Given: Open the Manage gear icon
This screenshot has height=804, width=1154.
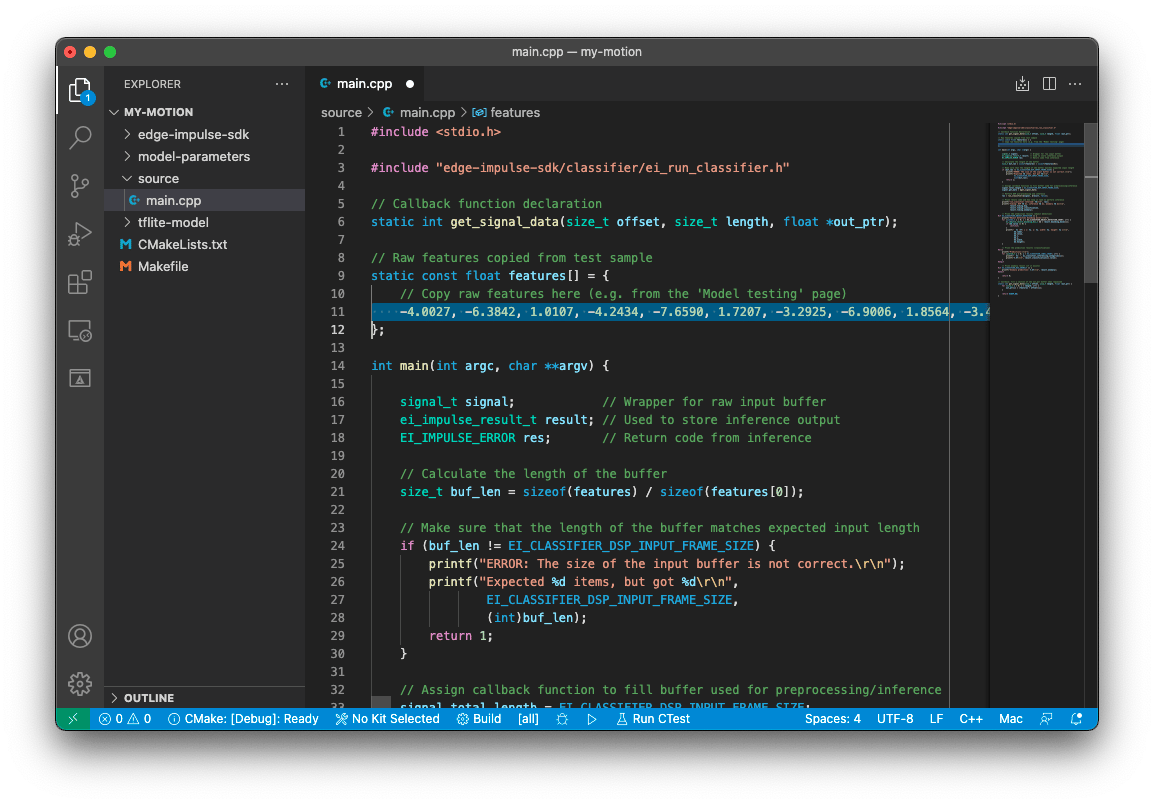Looking at the screenshot, I should [79, 684].
